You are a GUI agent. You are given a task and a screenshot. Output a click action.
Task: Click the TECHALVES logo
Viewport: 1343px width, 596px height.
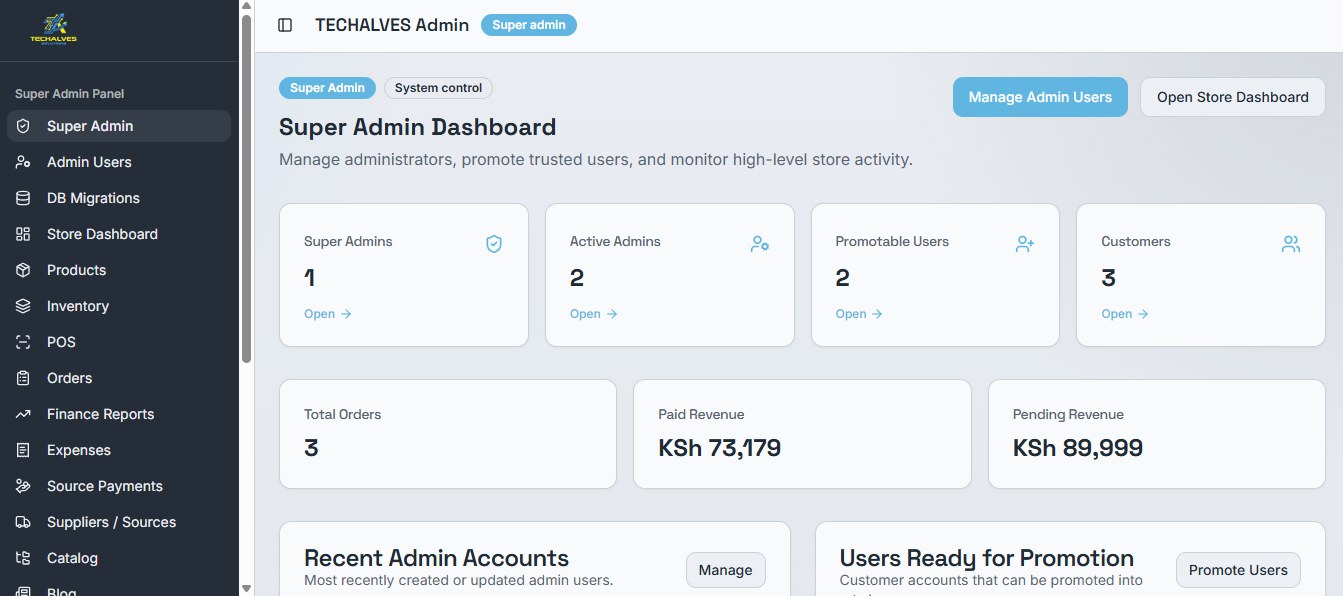pos(53,30)
